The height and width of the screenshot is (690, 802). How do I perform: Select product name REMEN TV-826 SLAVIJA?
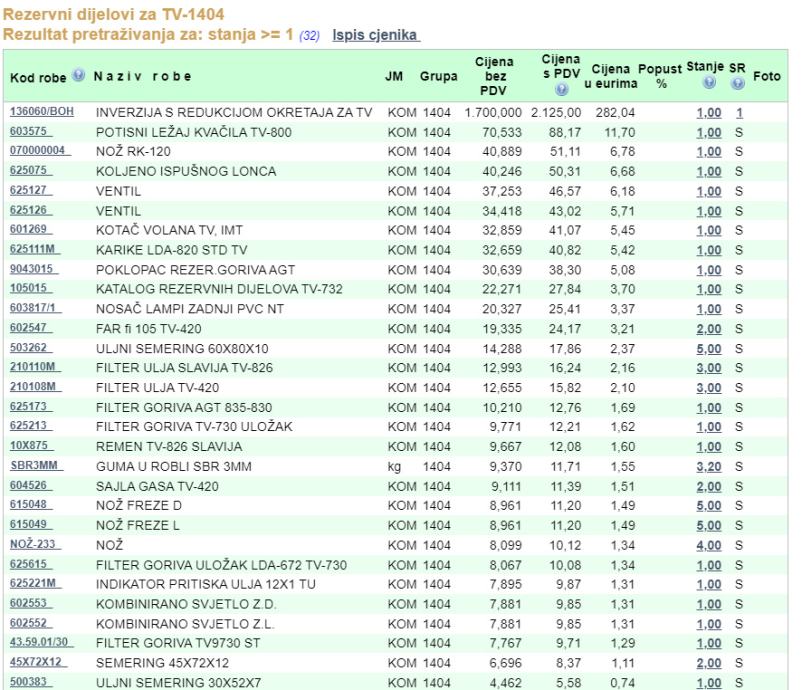[x=169, y=447]
